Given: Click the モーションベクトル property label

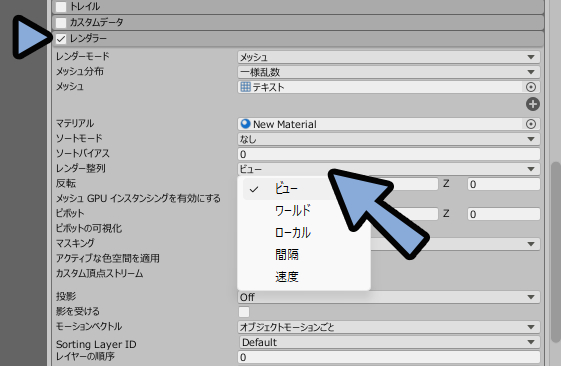Looking at the screenshot, I should click(x=89, y=326).
